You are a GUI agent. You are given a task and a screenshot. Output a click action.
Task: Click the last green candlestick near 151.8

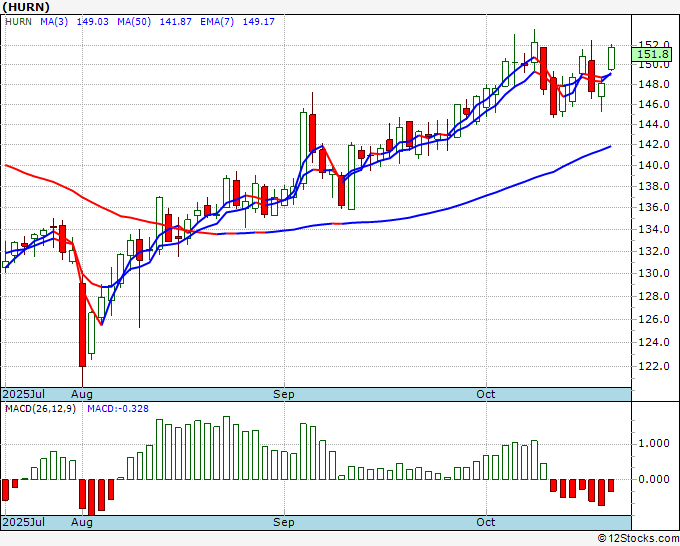(611, 58)
